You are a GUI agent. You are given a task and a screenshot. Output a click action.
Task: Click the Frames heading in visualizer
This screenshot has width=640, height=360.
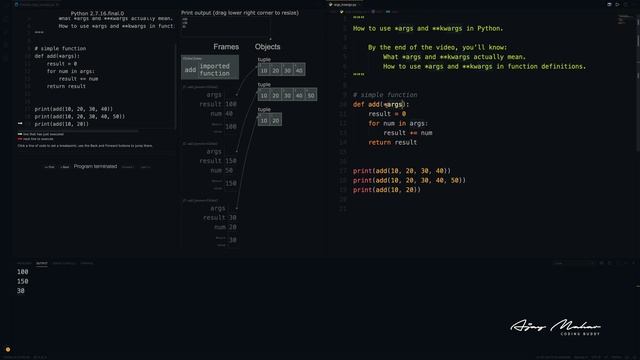(x=226, y=47)
